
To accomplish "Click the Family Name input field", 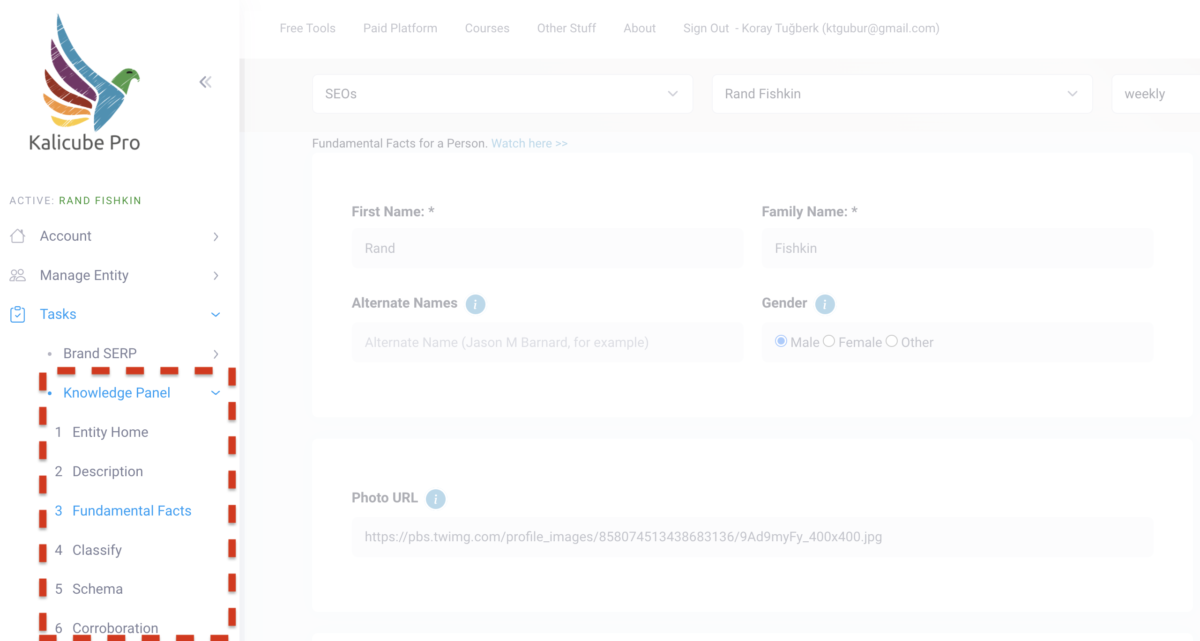I will [957, 248].
